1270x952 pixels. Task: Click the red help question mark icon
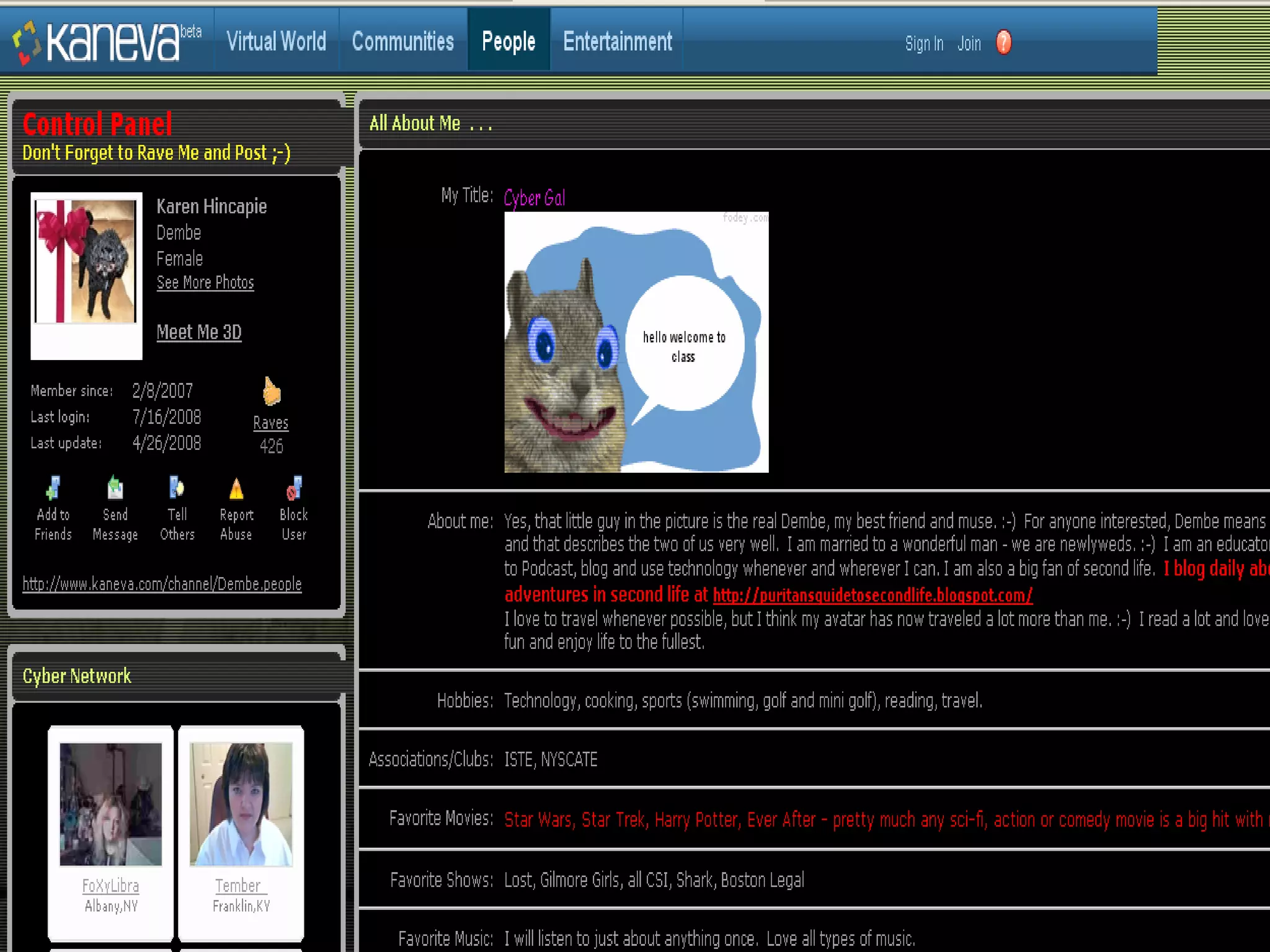click(1003, 43)
